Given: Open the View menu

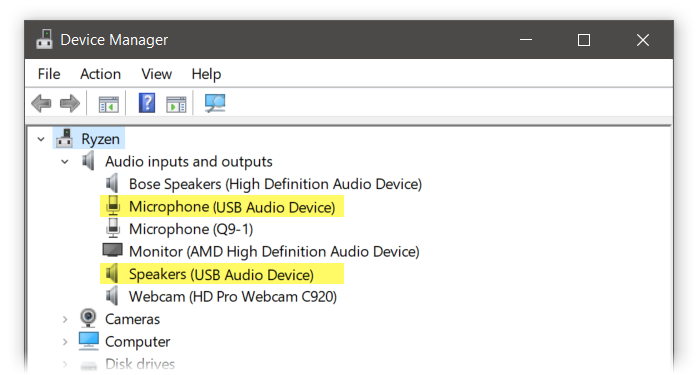Looking at the screenshot, I should click(x=156, y=74).
